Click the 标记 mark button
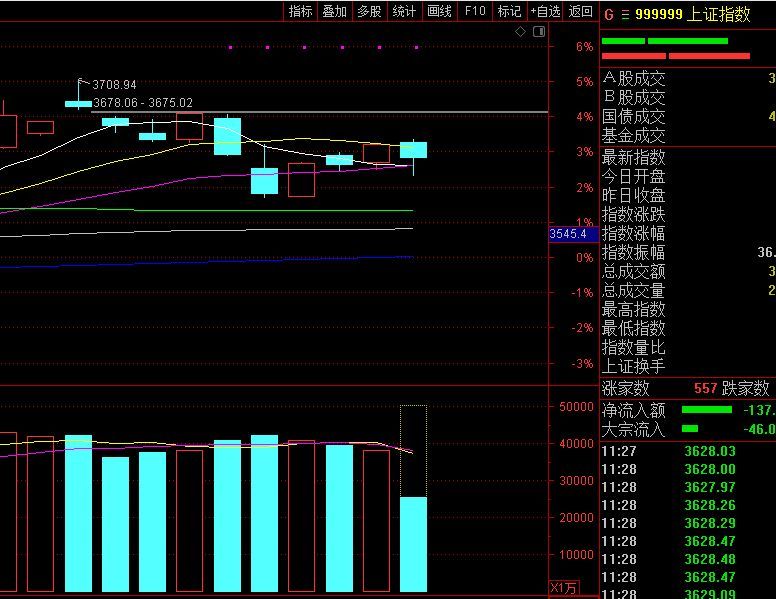Screen dimensions: 776x599 point(509,11)
